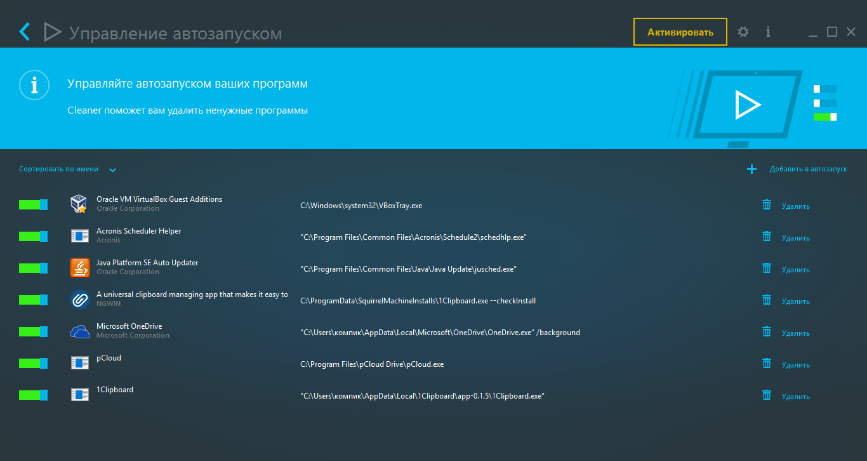The image size is (867, 461).
Task: Toggle autostart for Oracle VM VirtualBox Guest Additions
Action: (x=33, y=205)
